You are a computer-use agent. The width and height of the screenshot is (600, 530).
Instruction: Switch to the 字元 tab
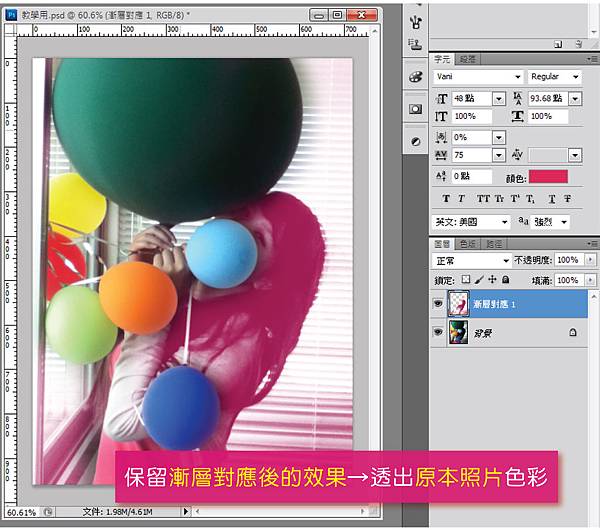[442, 59]
